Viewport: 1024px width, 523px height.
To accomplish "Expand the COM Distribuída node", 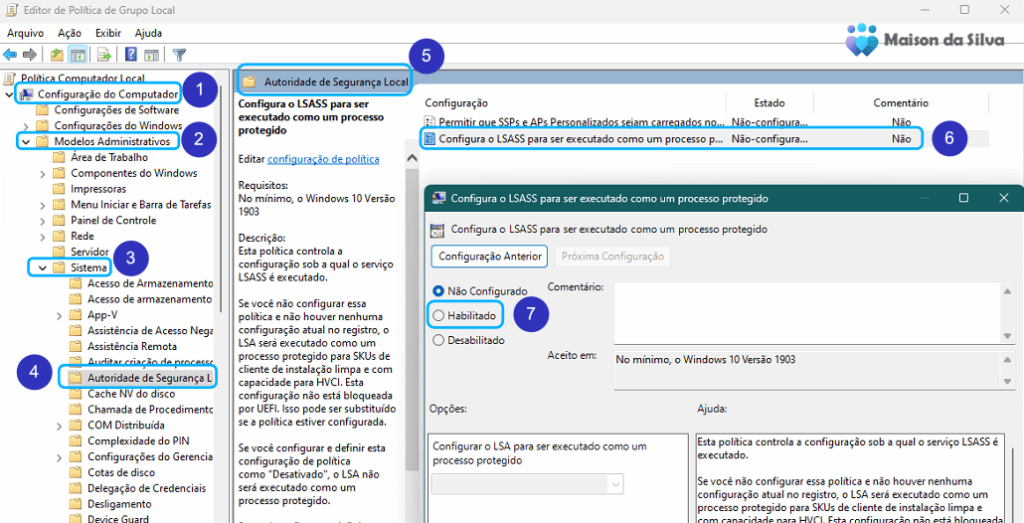I will click(x=59, y=425).
